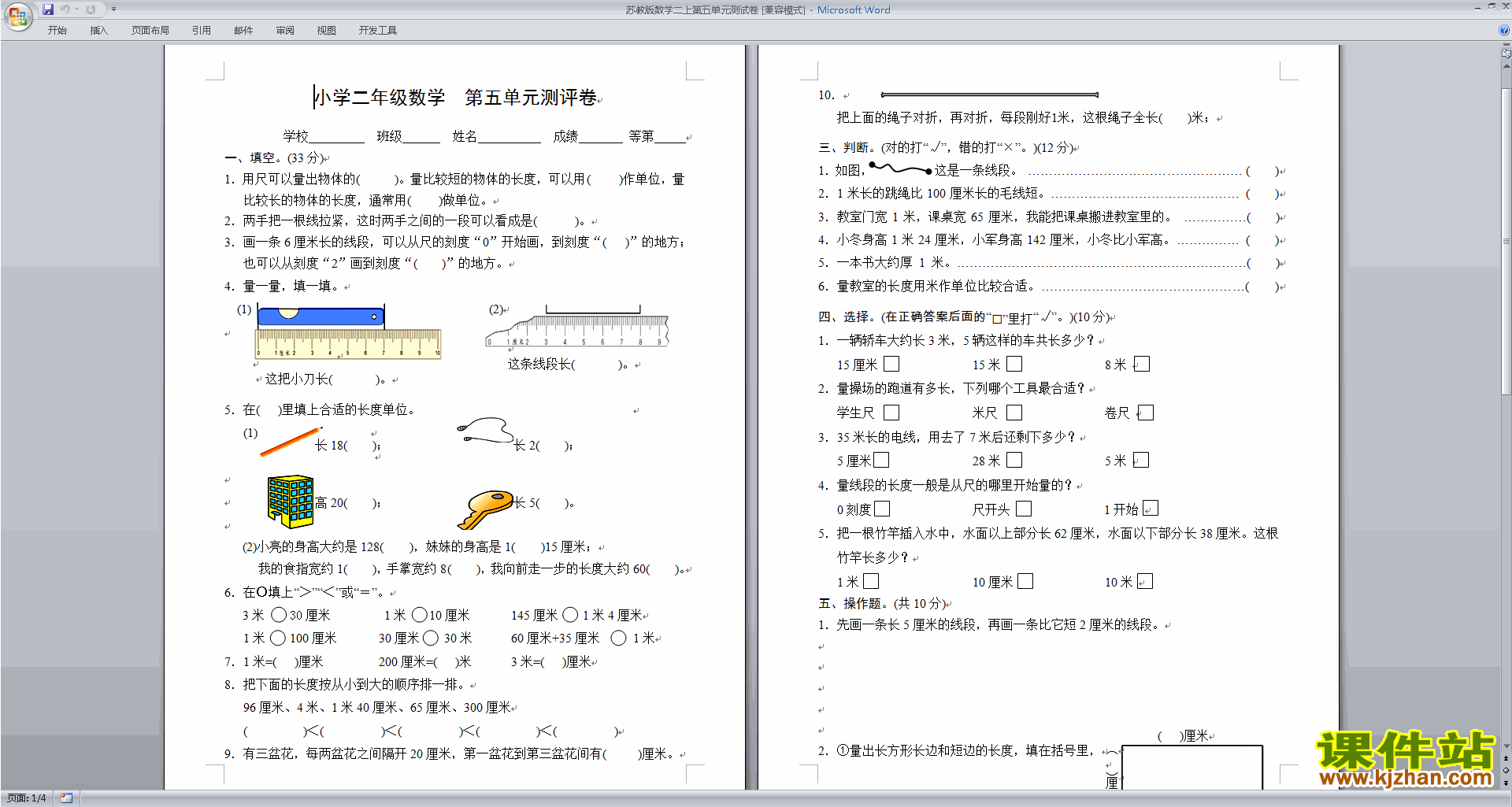1512x807 pixels.
Task: Check the box next to 15米
Action: point(1014,364)
